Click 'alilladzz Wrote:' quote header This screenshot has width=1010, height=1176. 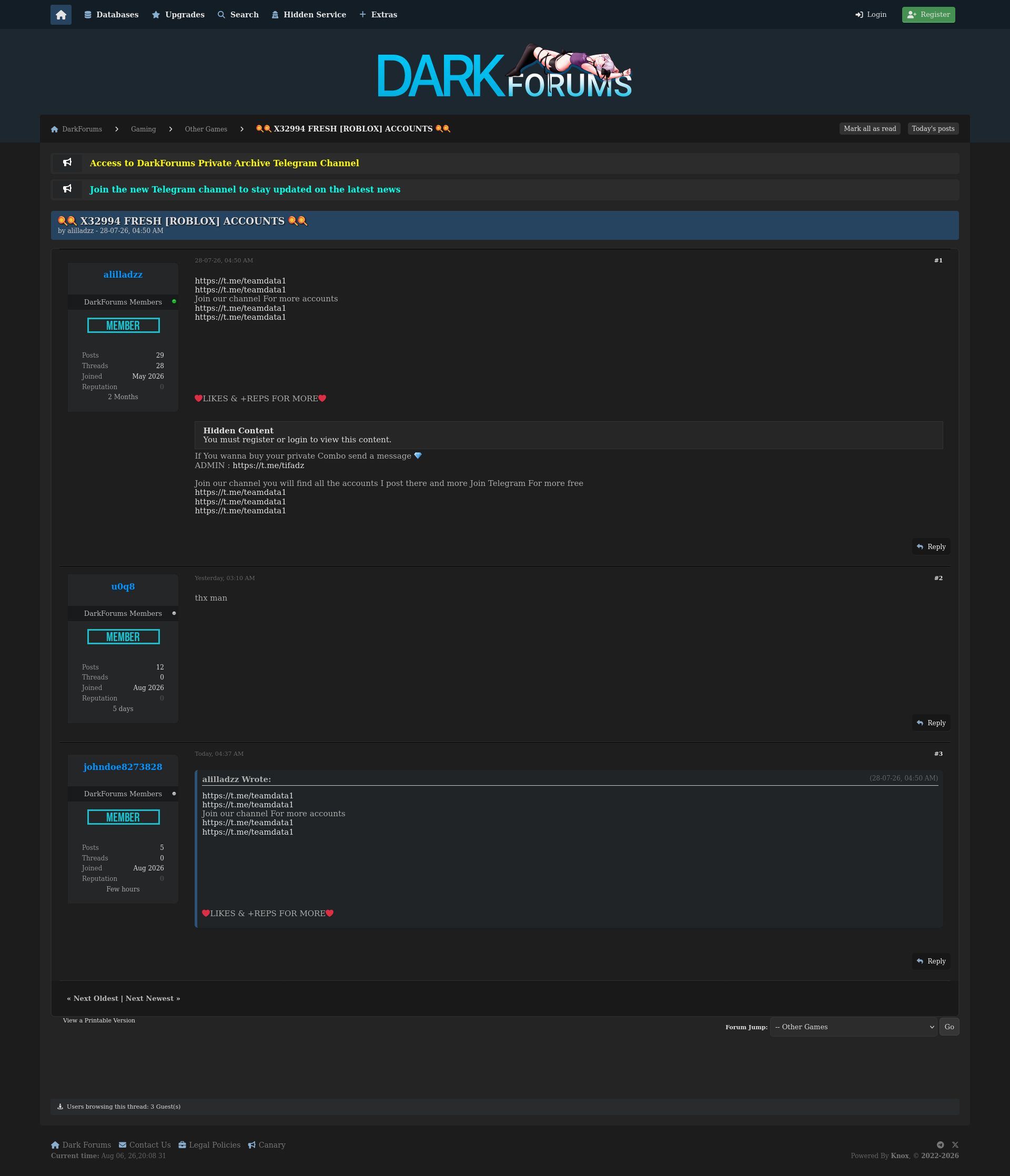pyautogui.click(x=236, y=780)
